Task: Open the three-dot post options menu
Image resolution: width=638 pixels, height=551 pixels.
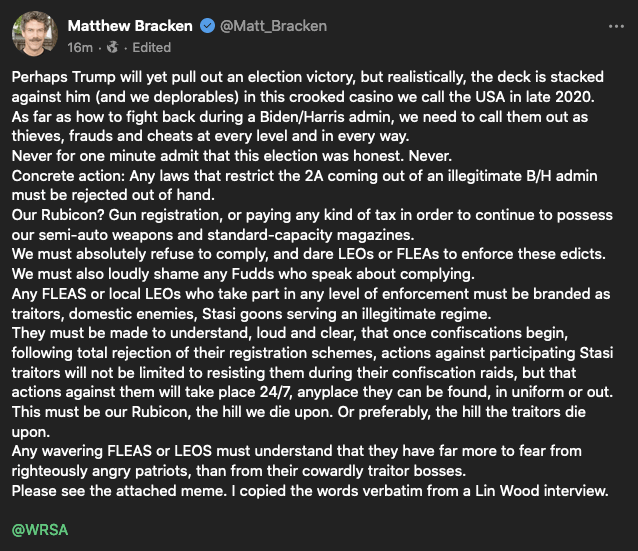Action: [615, 26]
